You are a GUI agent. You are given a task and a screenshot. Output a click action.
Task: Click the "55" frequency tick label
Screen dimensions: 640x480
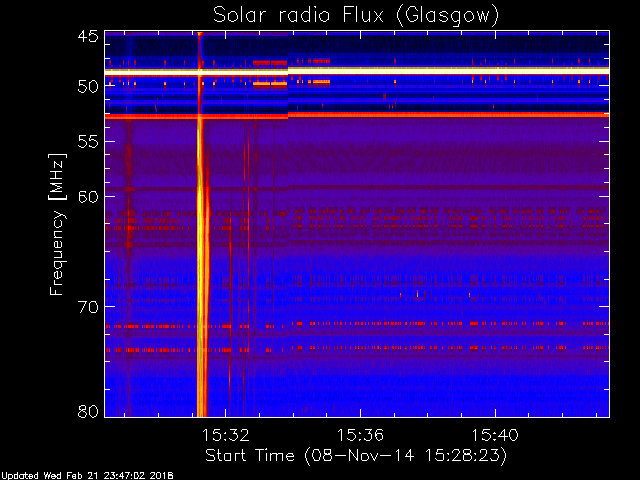[x=88, y=142]
